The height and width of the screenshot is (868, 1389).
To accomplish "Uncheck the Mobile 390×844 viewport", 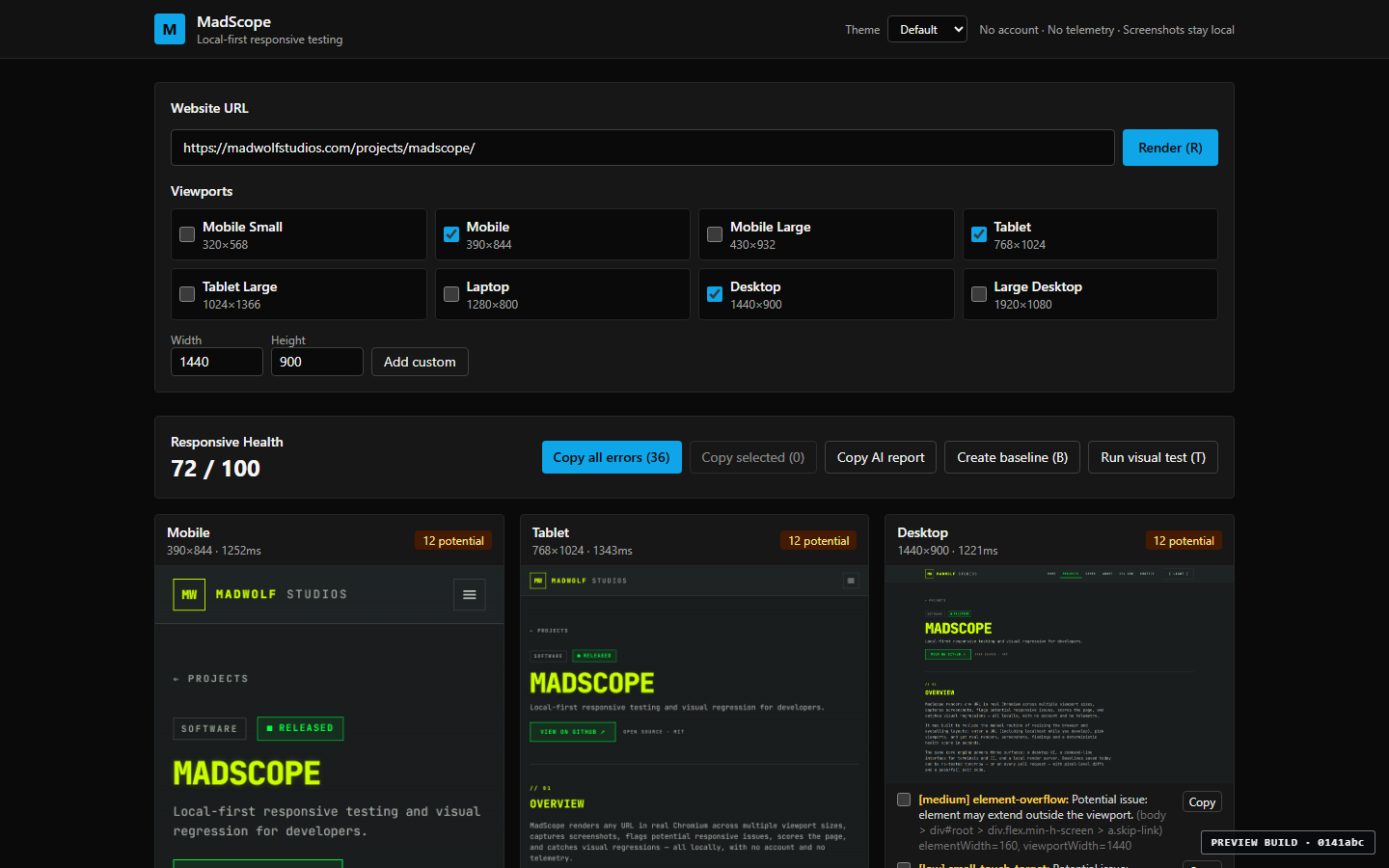I will pos(451,234).
